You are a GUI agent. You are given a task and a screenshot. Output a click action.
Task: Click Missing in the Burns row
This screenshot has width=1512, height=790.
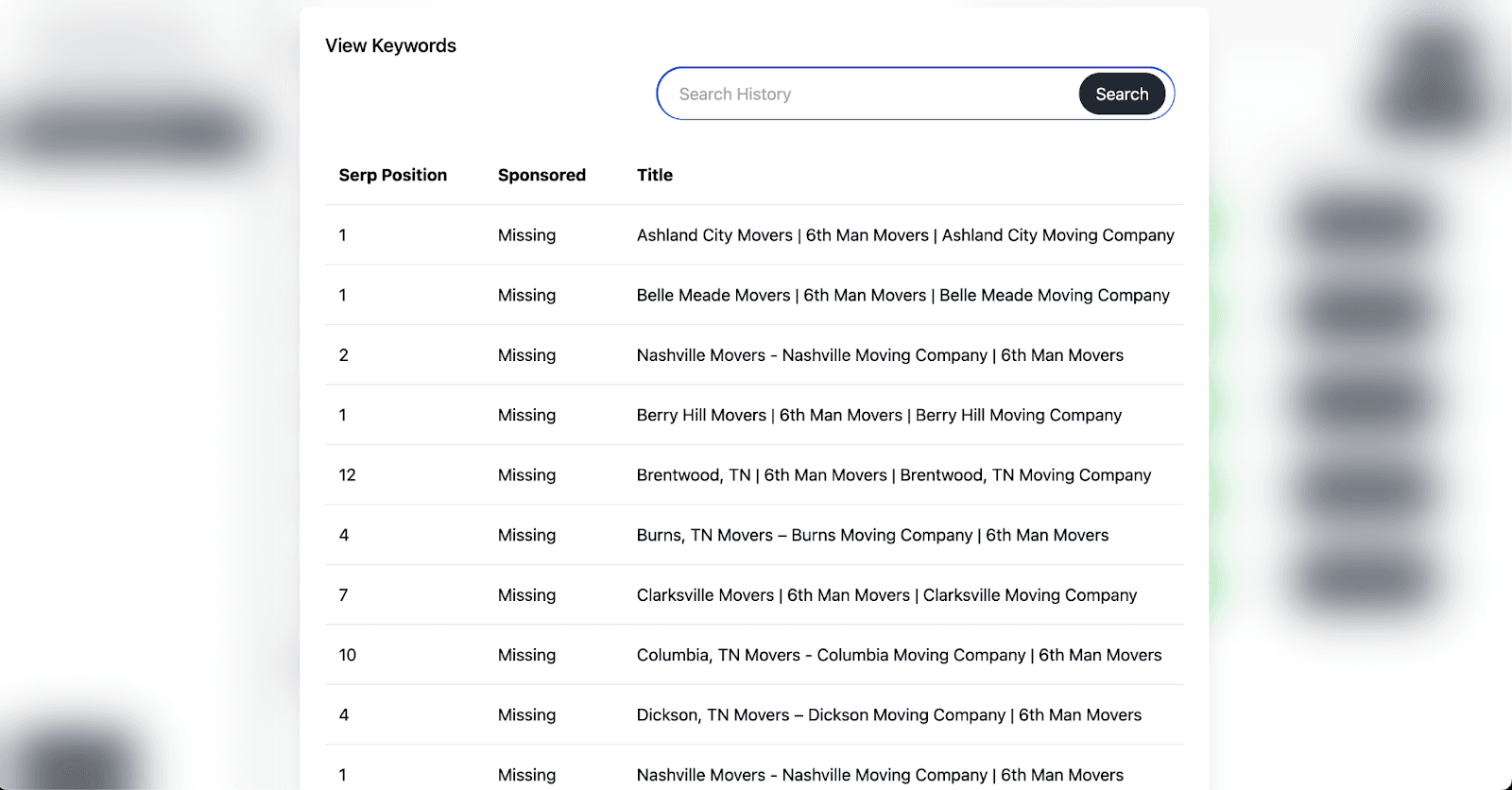tap(526, 535)
